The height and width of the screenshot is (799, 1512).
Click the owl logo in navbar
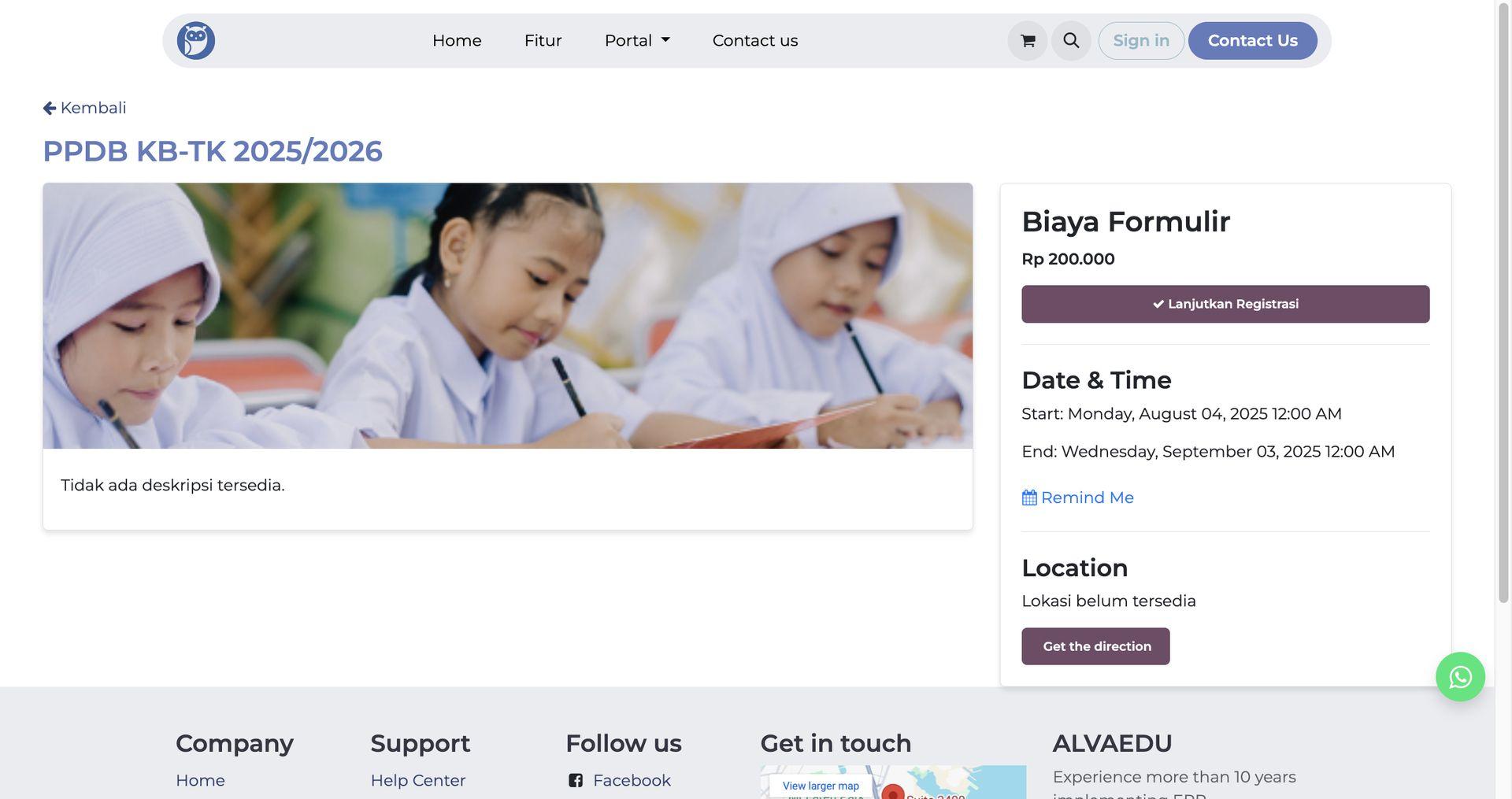pos(195,40)
